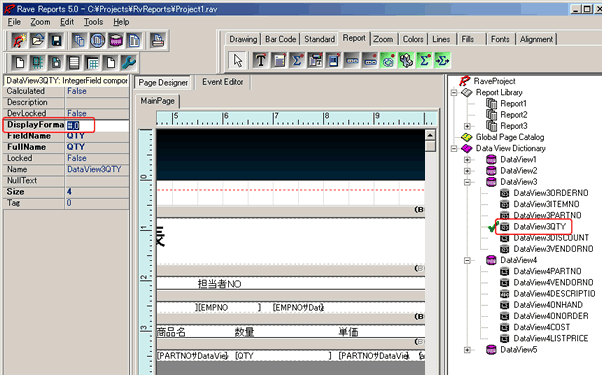Click the wrench icon in toolbar
Screen dimensions: 602x375
[x=129, y=63]
